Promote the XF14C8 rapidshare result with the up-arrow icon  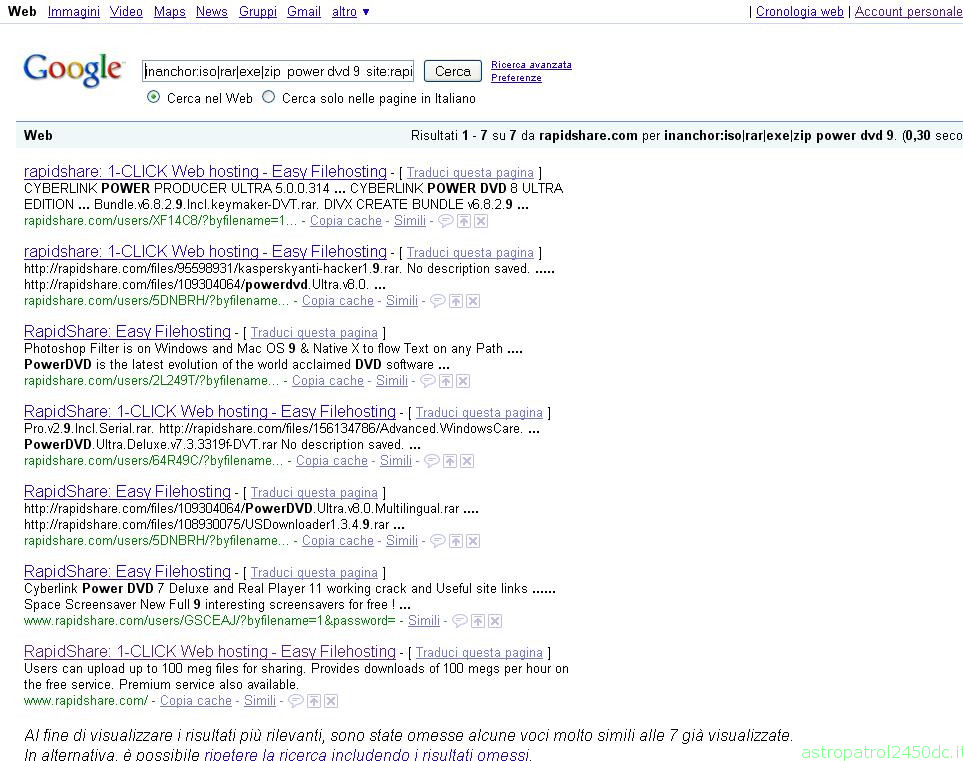pos(464,221)
